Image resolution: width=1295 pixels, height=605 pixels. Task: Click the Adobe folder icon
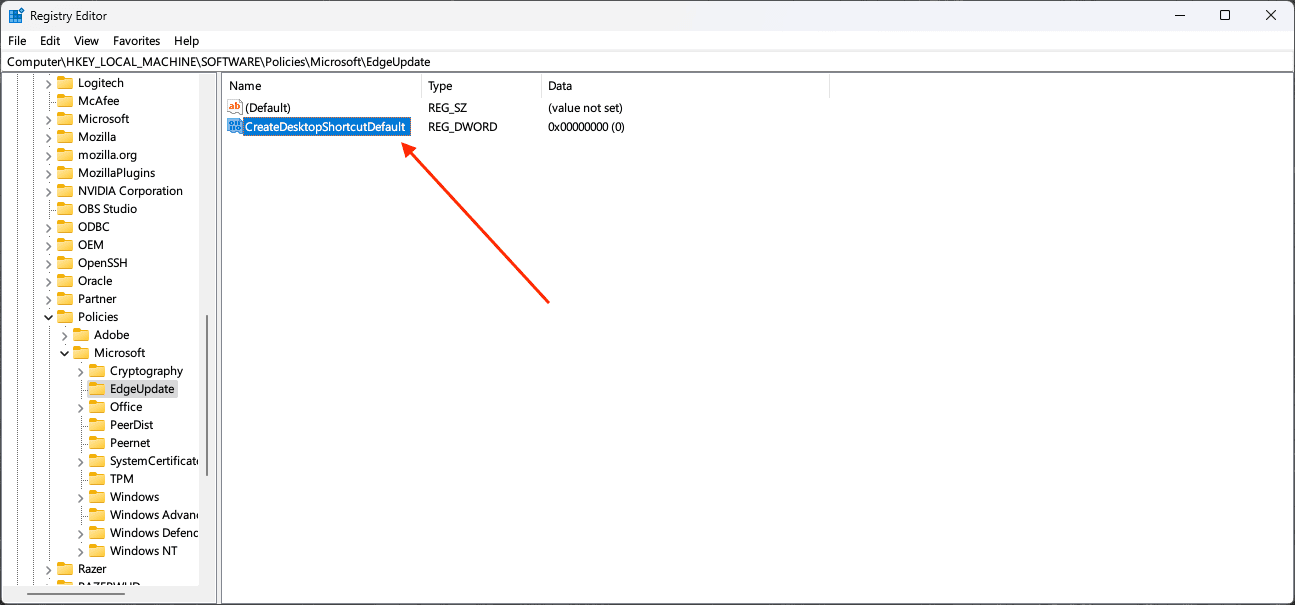(81, 335)
